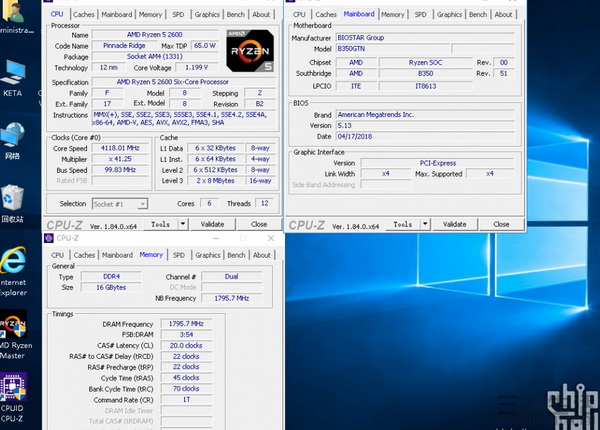Select the Graphics tab in the Memory window
Viewport: 600px width, 430px height.
point(207,255)
